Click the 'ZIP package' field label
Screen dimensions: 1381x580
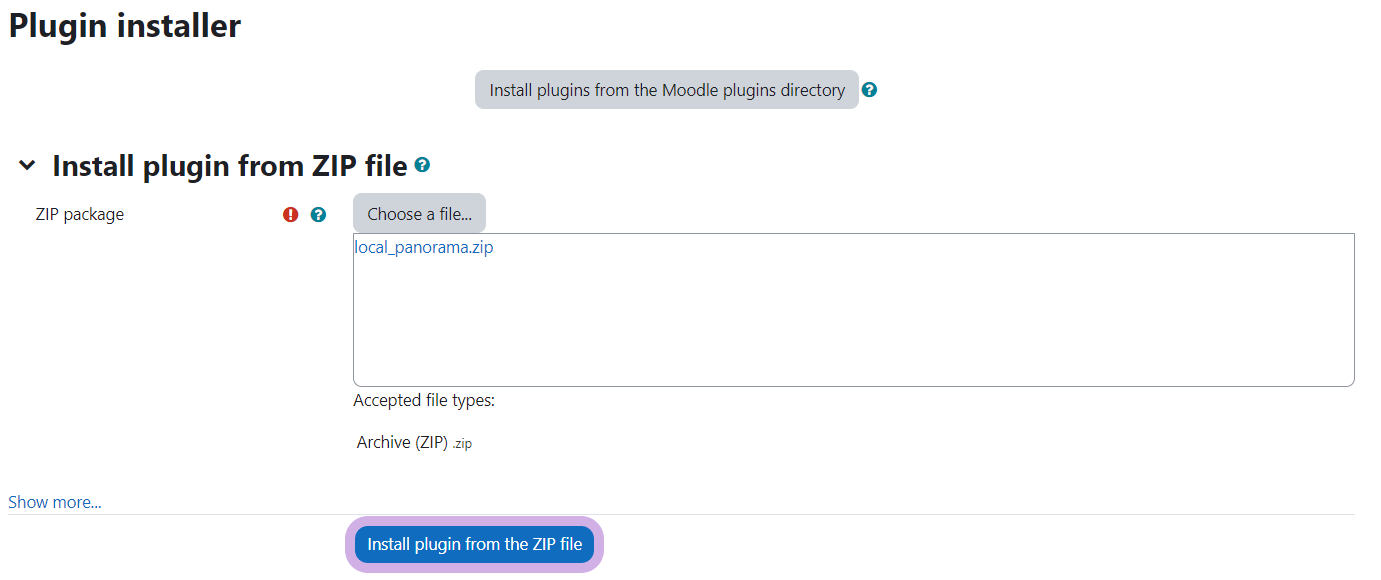(x=80, y=214)
